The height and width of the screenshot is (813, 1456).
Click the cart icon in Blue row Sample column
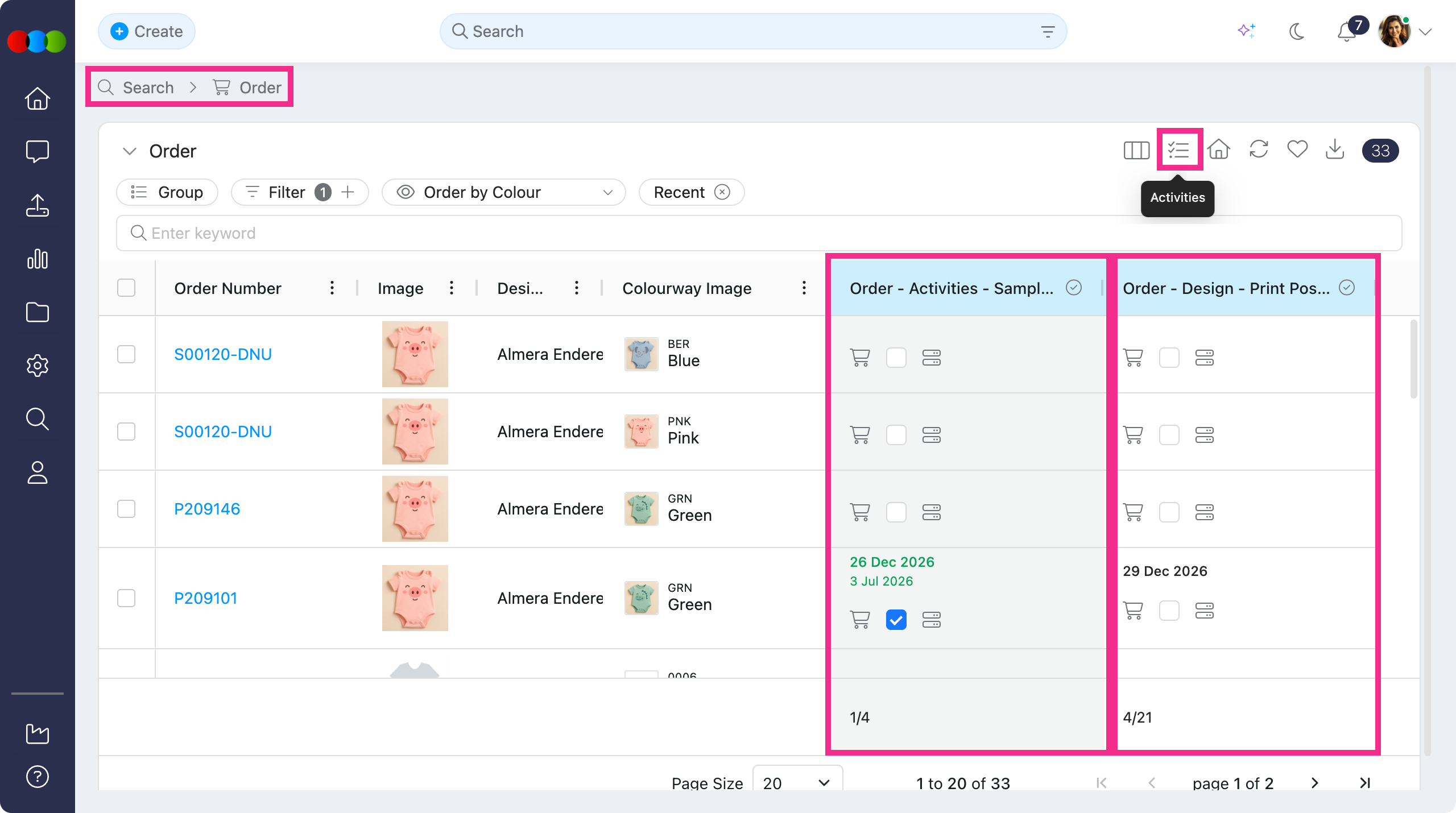860,358
